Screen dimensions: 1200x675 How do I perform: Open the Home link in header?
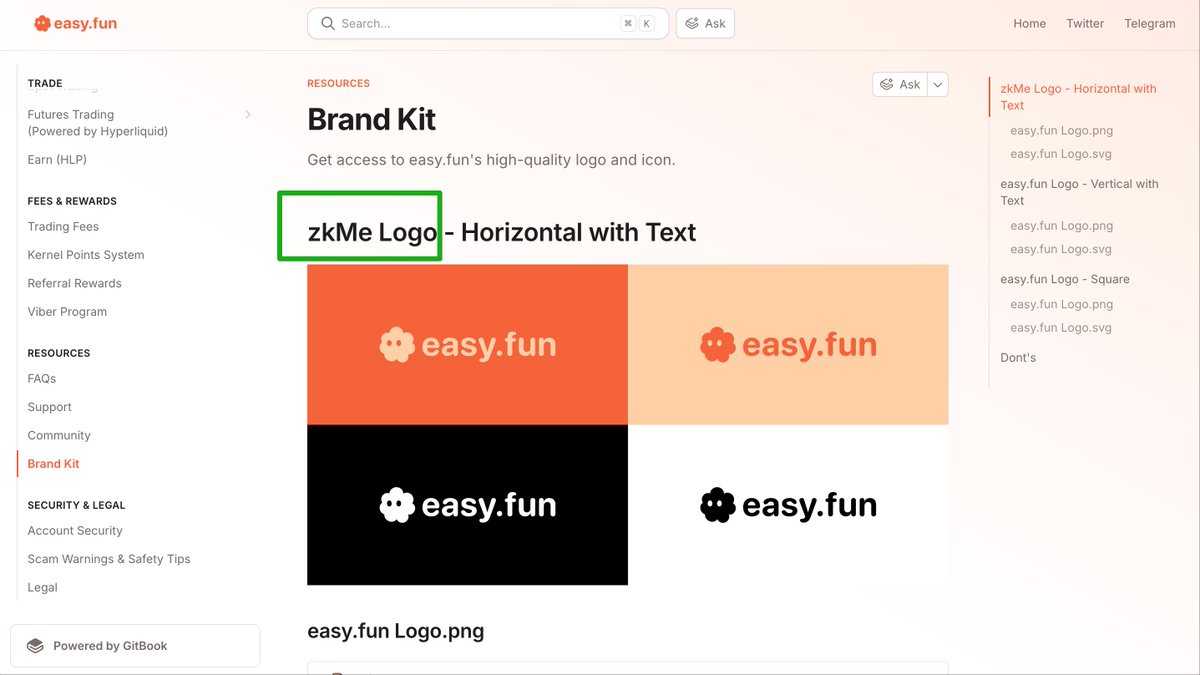[x=1029, y=23]
